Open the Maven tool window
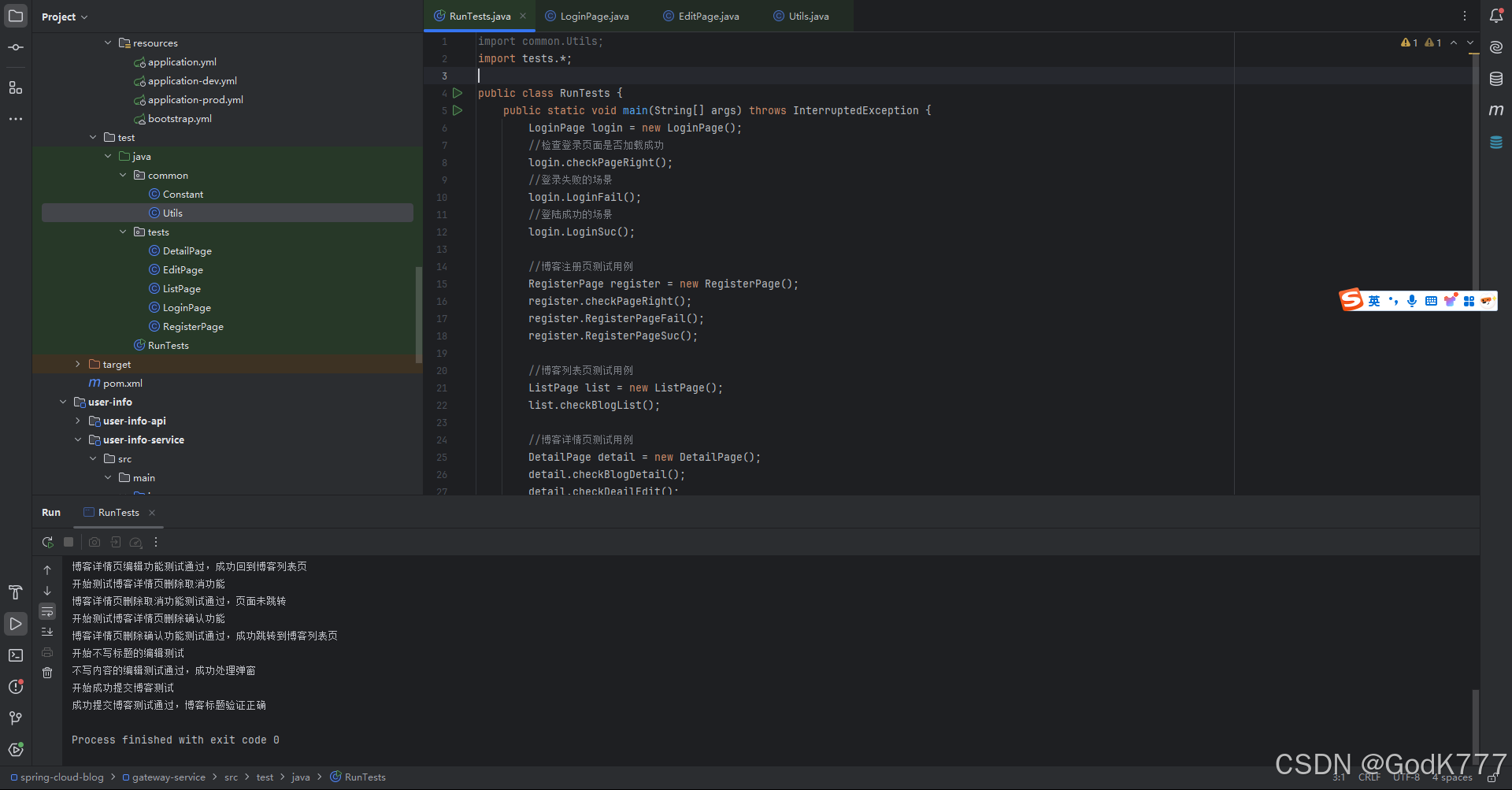1512x790 pixels. point(1496,110)
